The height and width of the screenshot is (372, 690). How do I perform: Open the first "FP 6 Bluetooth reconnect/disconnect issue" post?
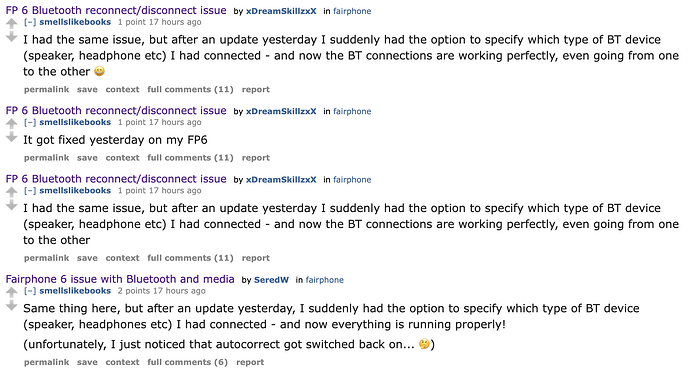116,10
